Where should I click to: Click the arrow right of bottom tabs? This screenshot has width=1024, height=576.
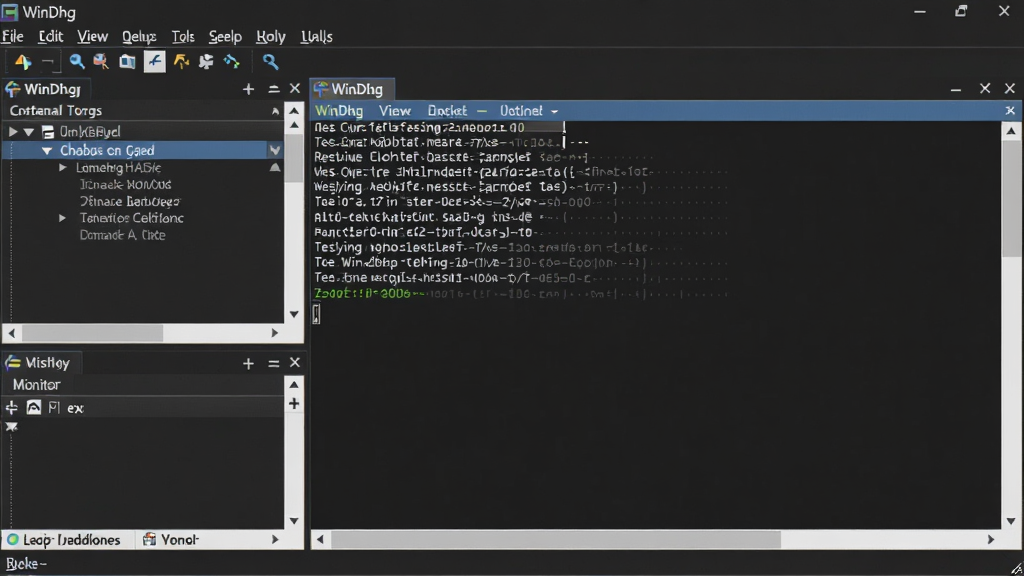[275, 540]
